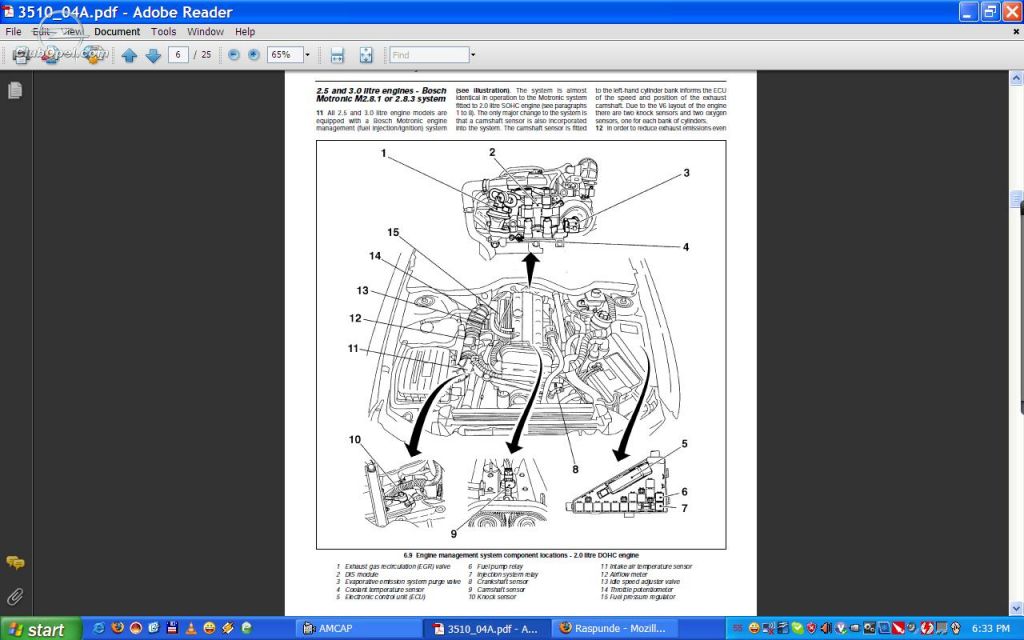Viewport: 1024px width, 640px height.
Task: Open the Window menu
Action: coord(205,31)
